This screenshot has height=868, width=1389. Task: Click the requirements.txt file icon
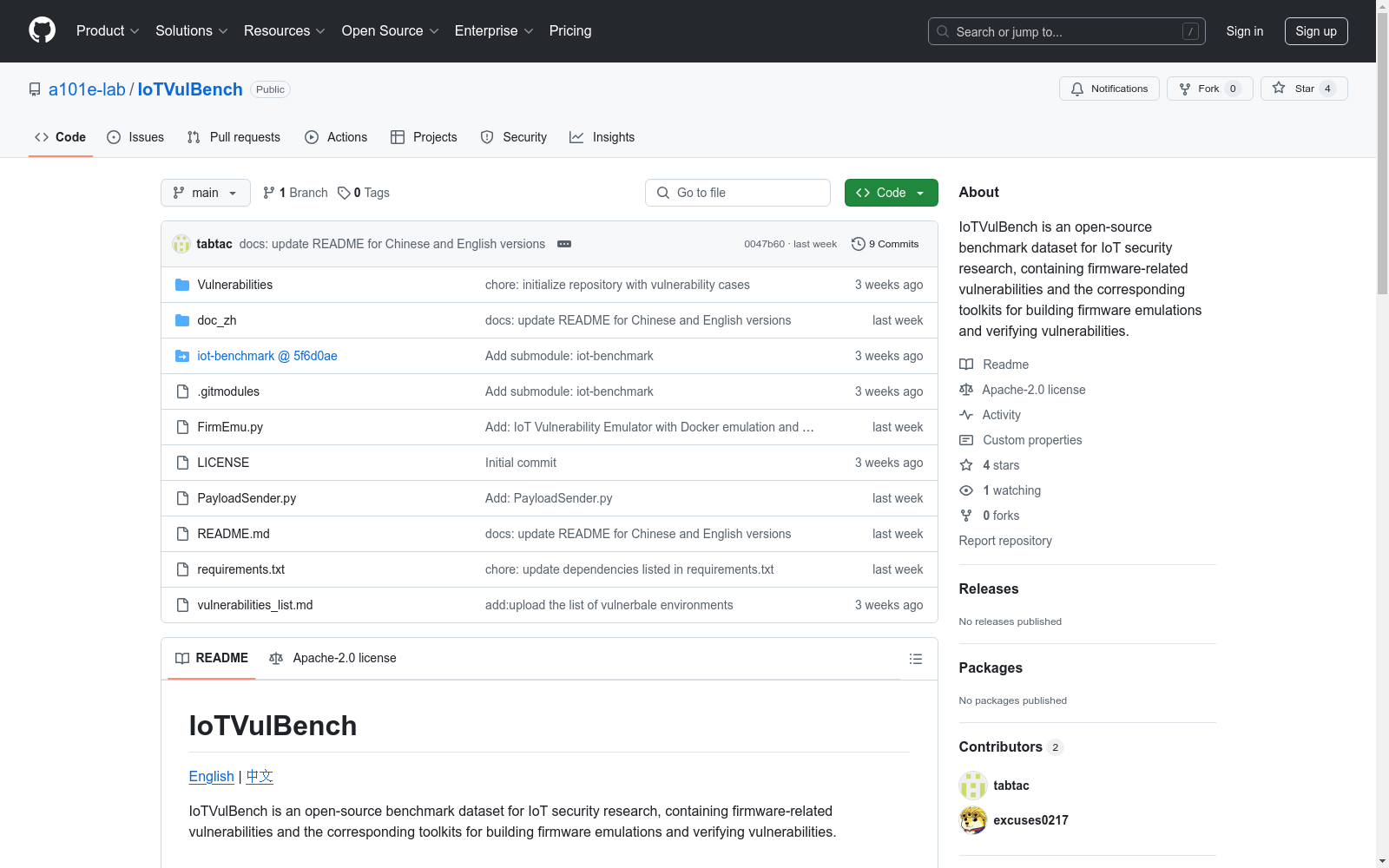182,569
